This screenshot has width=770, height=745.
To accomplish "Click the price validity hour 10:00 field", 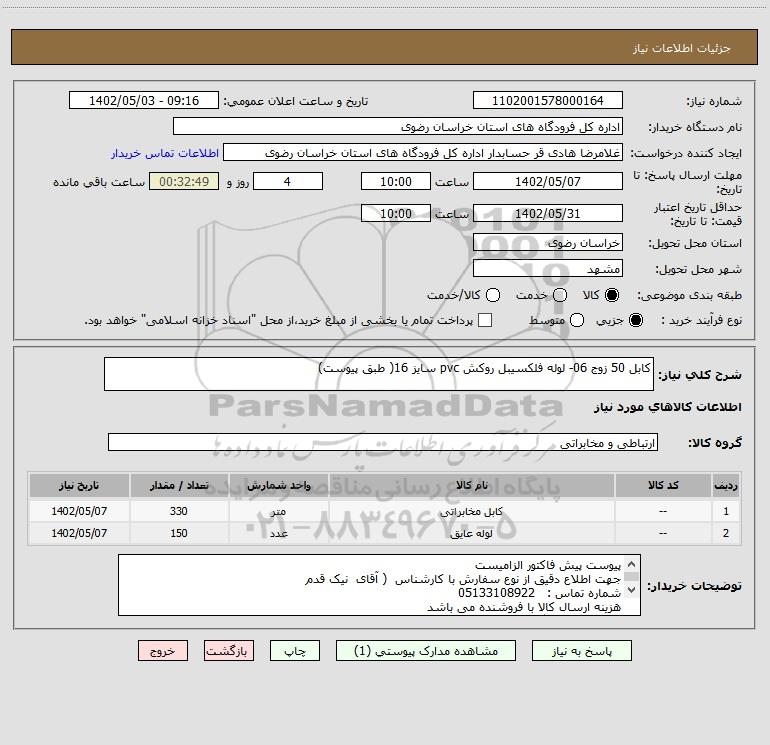I will 396,213.
